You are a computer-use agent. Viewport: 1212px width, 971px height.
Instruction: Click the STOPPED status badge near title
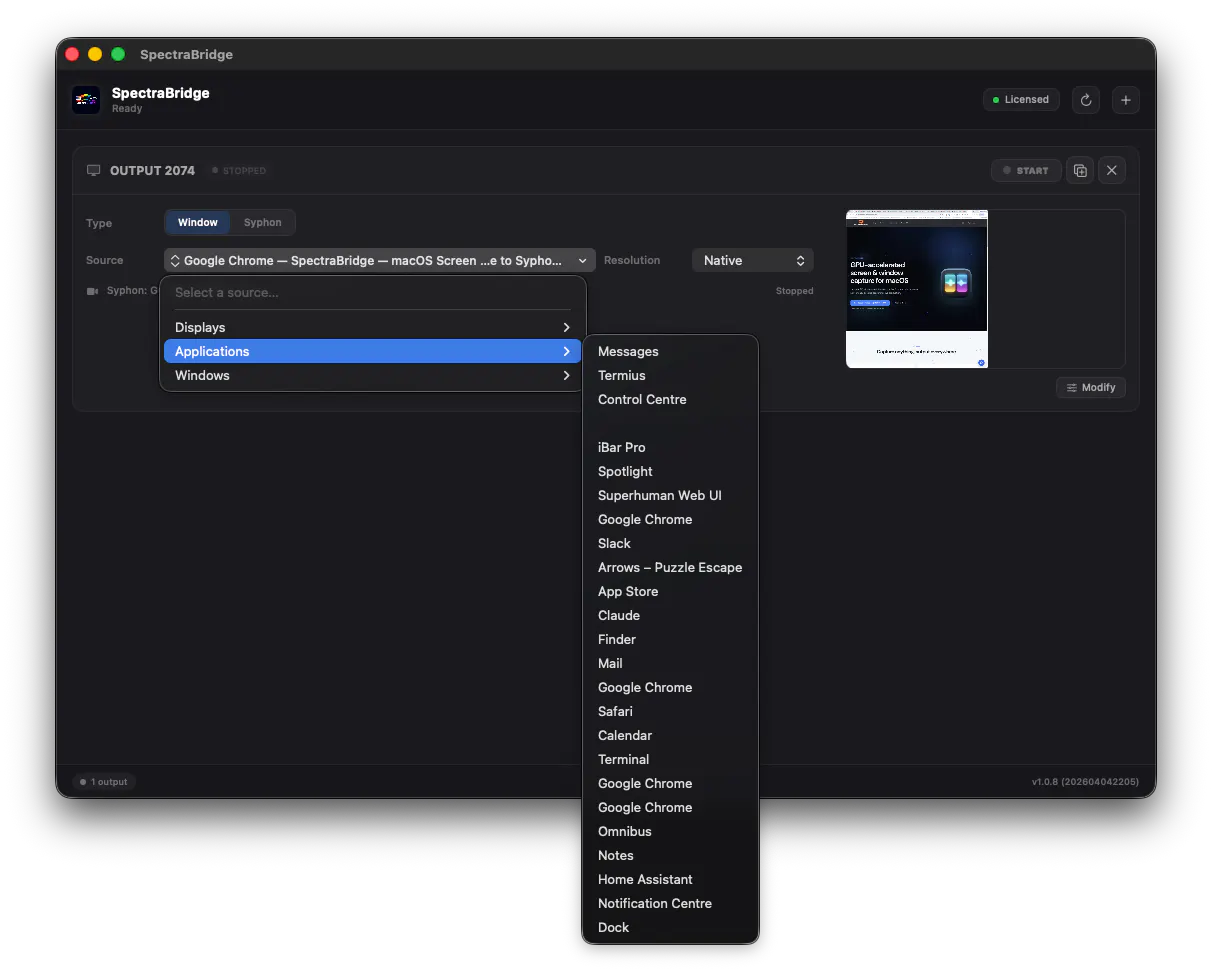point(239,170)
